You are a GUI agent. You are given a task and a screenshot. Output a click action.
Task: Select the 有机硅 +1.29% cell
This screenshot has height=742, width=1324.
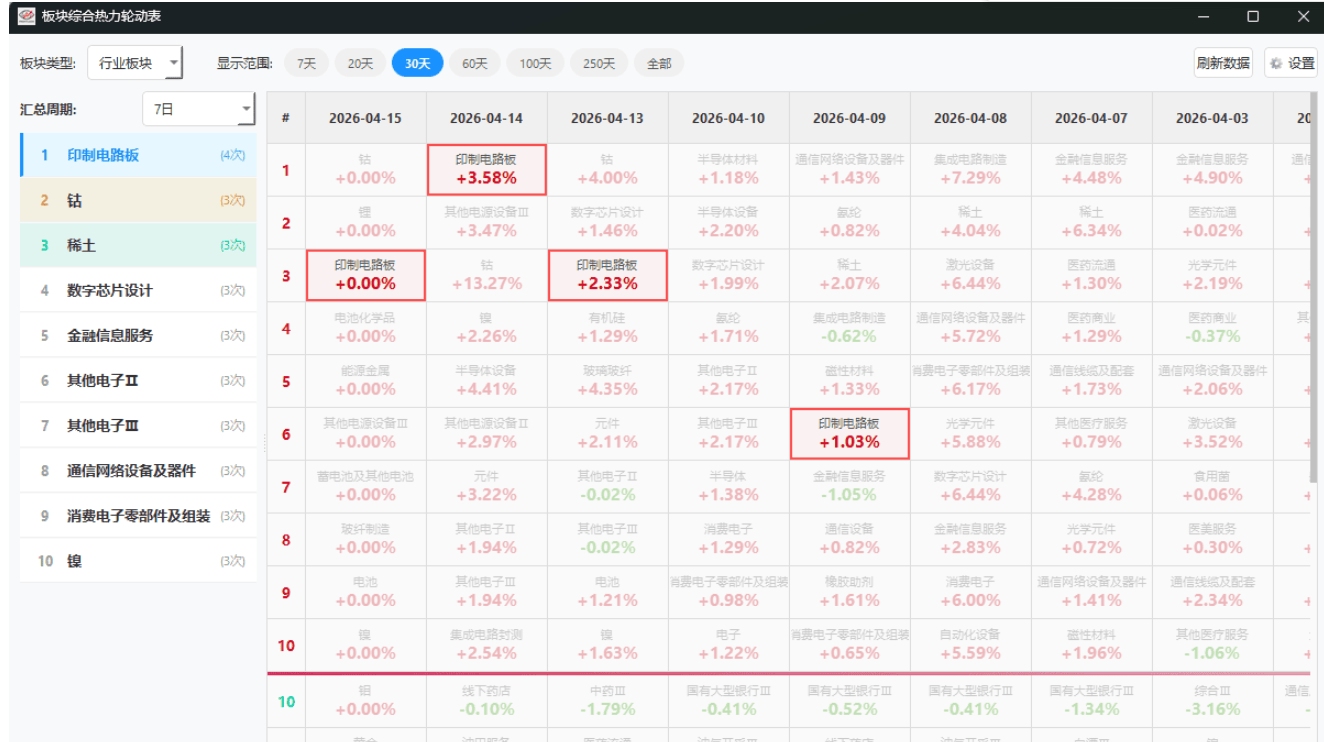[608, 328]
